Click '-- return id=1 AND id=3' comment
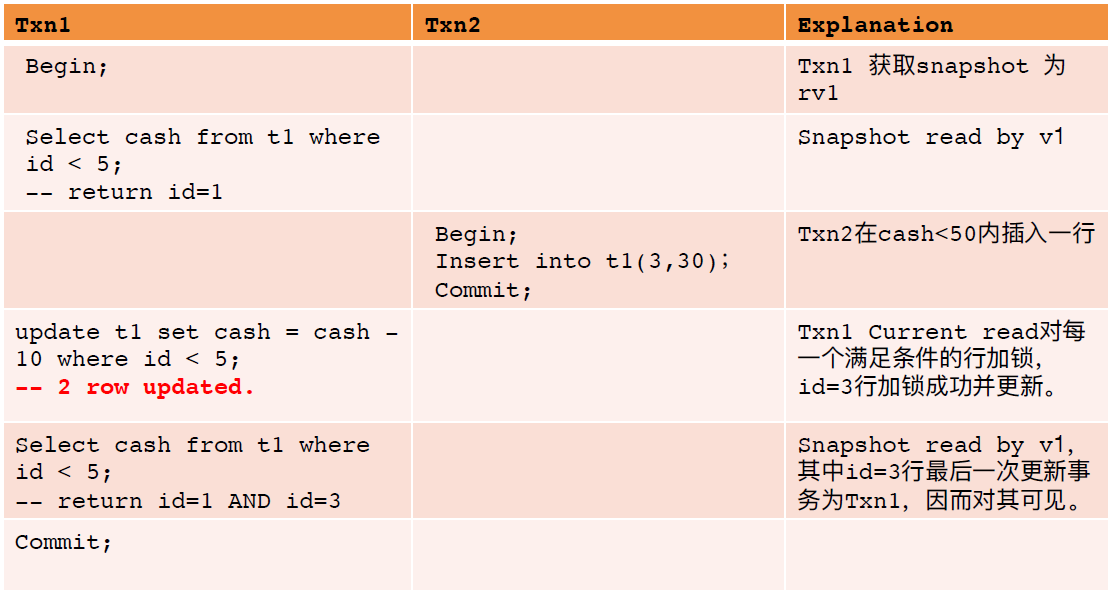Screen dimensions: 1112x596 (178, 500)
